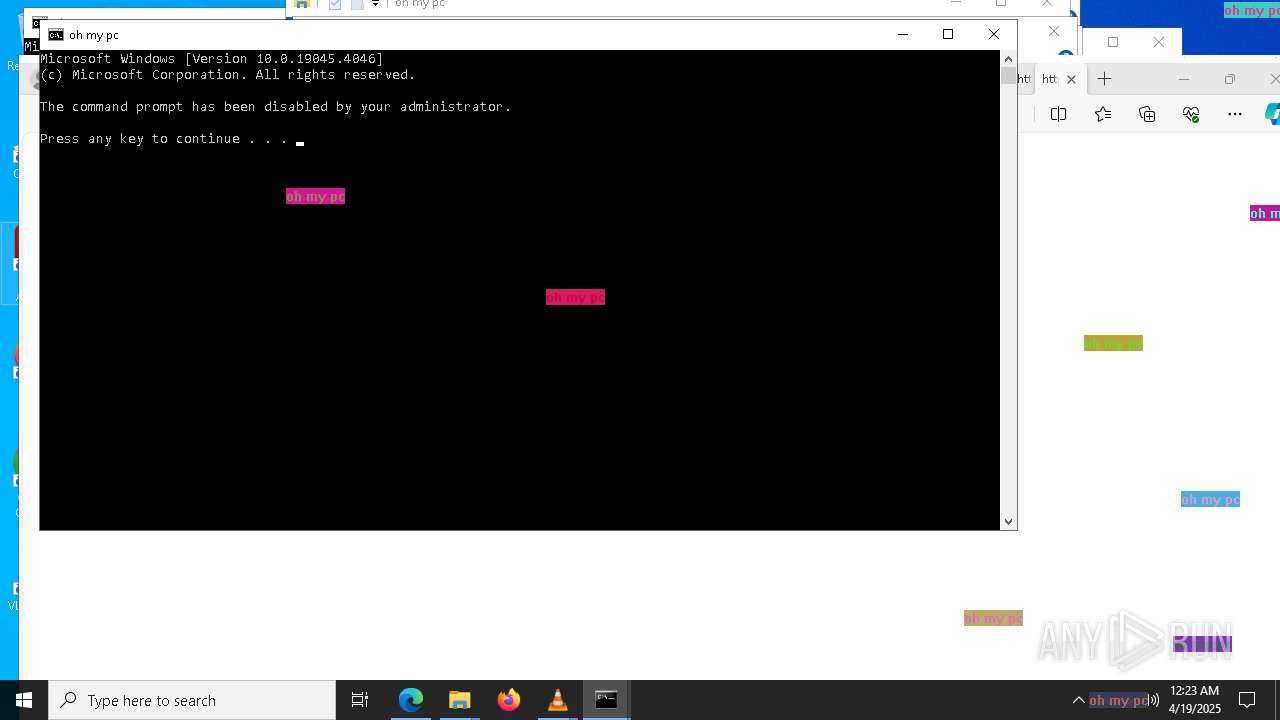
Task: Click the command prompt scroll down arrow
Action: pyautogui.click(x=1008, y=521)
